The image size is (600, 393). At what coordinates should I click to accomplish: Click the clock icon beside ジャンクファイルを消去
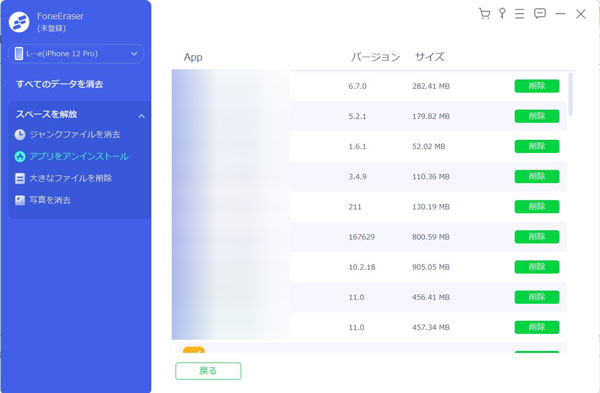coord(20,135)
